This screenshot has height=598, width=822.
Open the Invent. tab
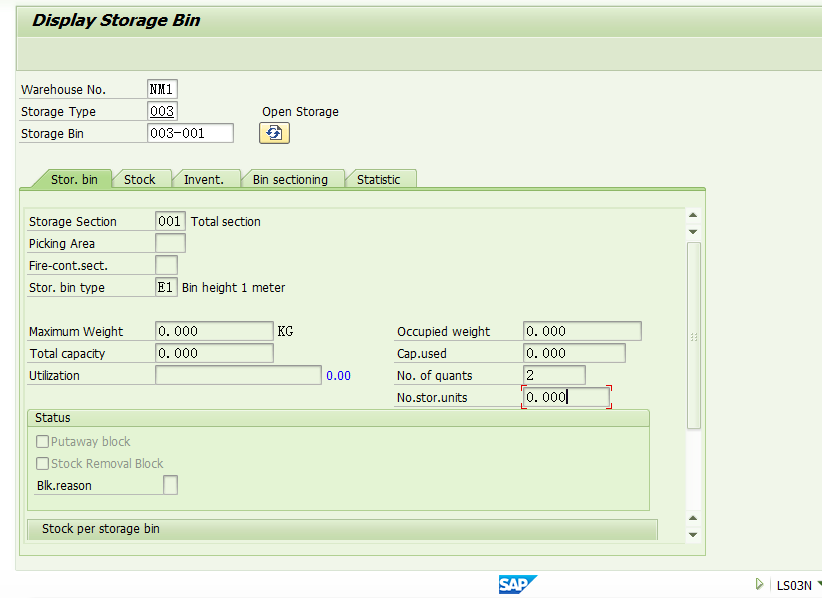[x=203, y=179]
